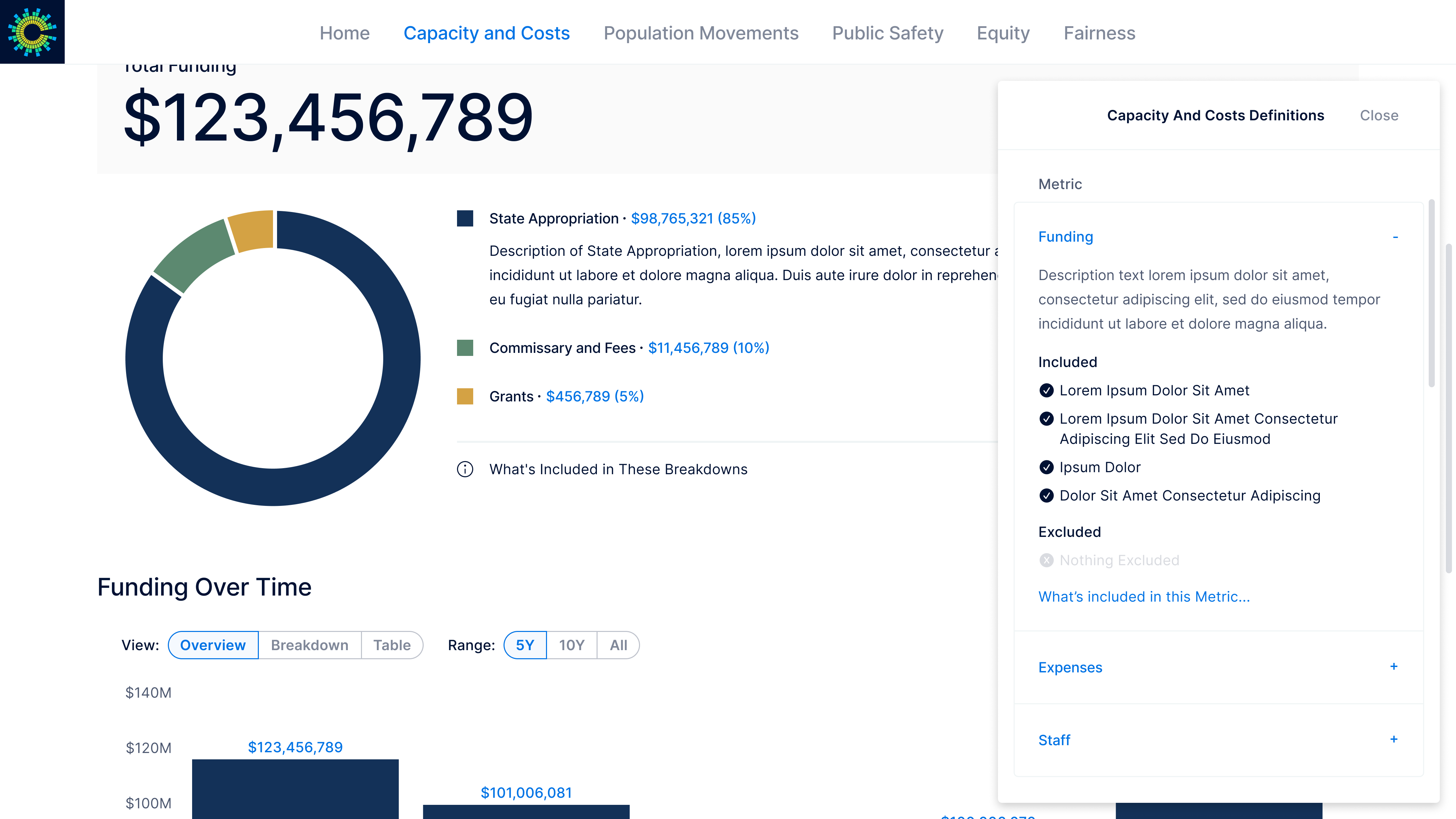Click checkmark icon next to Ipsum Dolor
Screen dimensions: 1456x819
tap(1046, 467)
